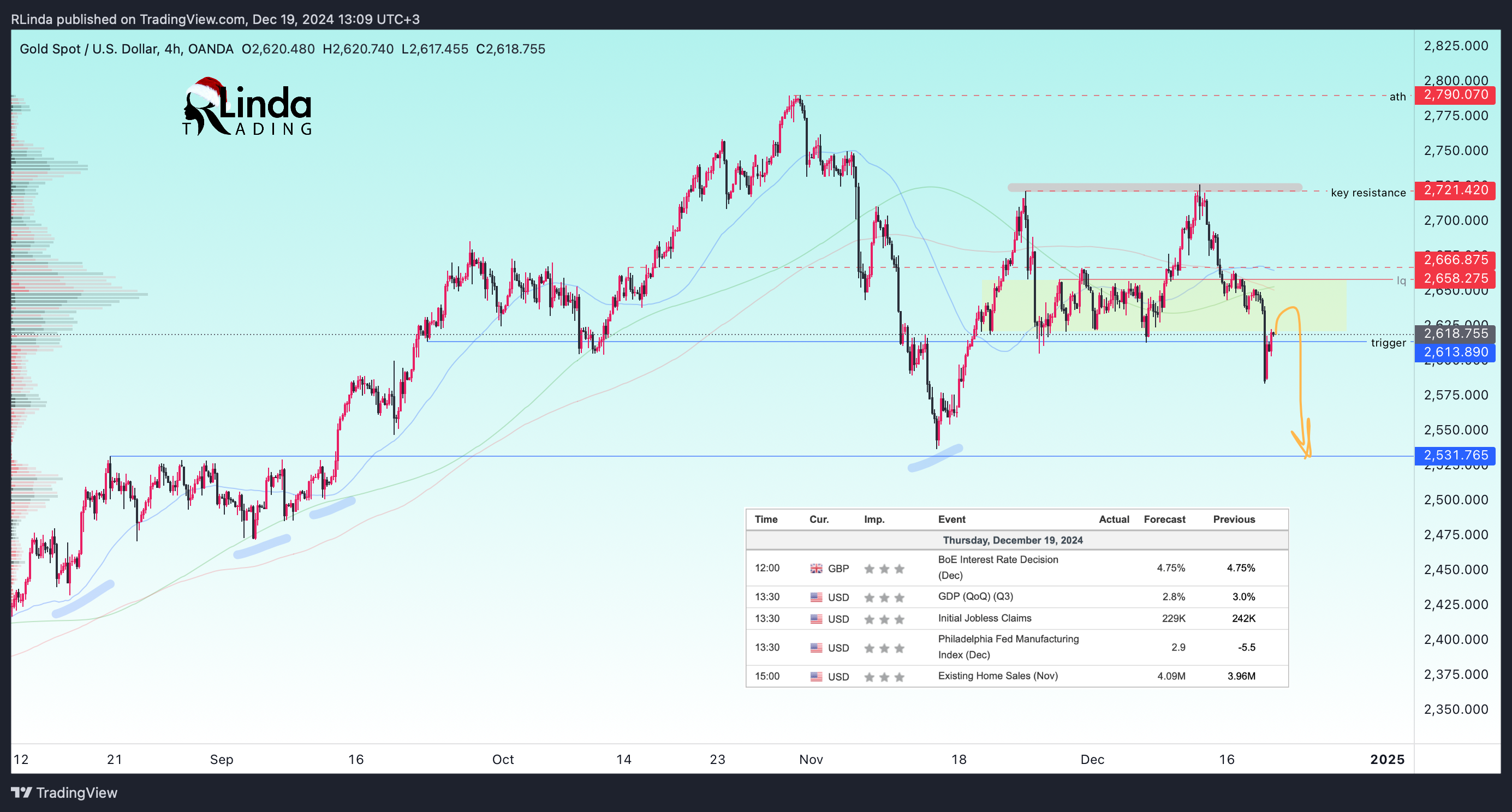Click the 'Imp.' column header
Image resolution: width=1512 pixels, height=812 pixels.
pos(874,520)
